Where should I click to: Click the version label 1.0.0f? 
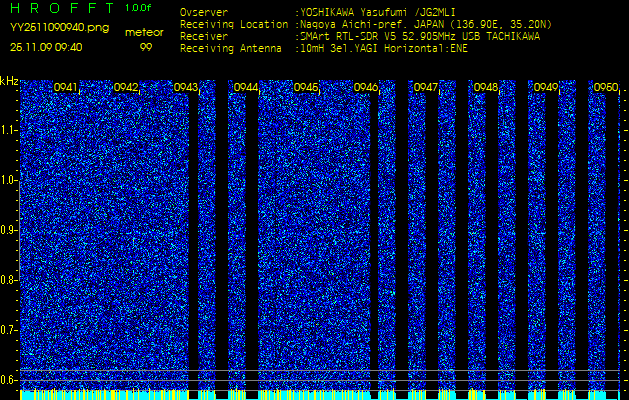click(138, 8)
